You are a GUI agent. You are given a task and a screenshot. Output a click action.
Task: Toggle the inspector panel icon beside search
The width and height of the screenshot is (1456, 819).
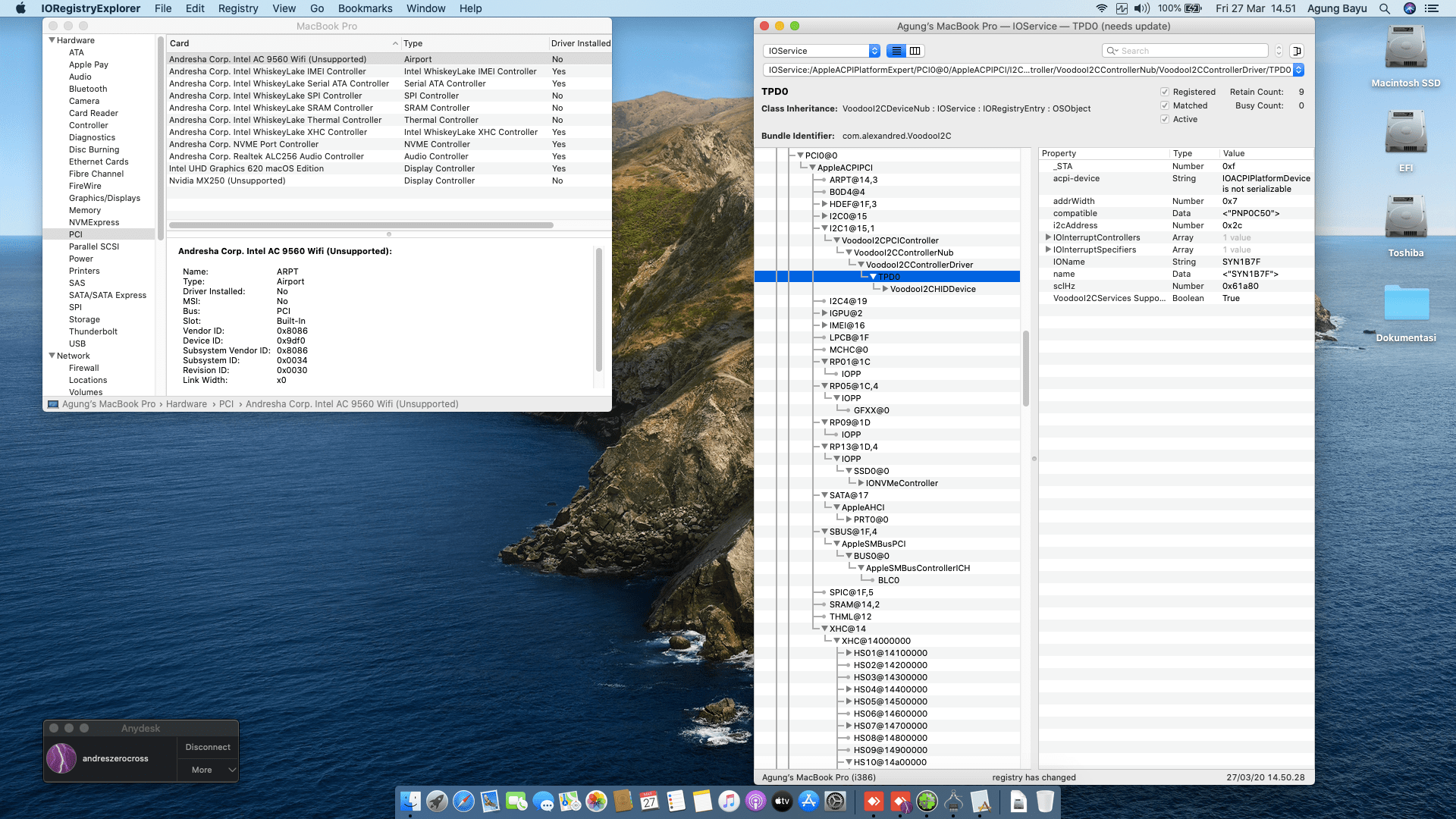point(1297,51)
